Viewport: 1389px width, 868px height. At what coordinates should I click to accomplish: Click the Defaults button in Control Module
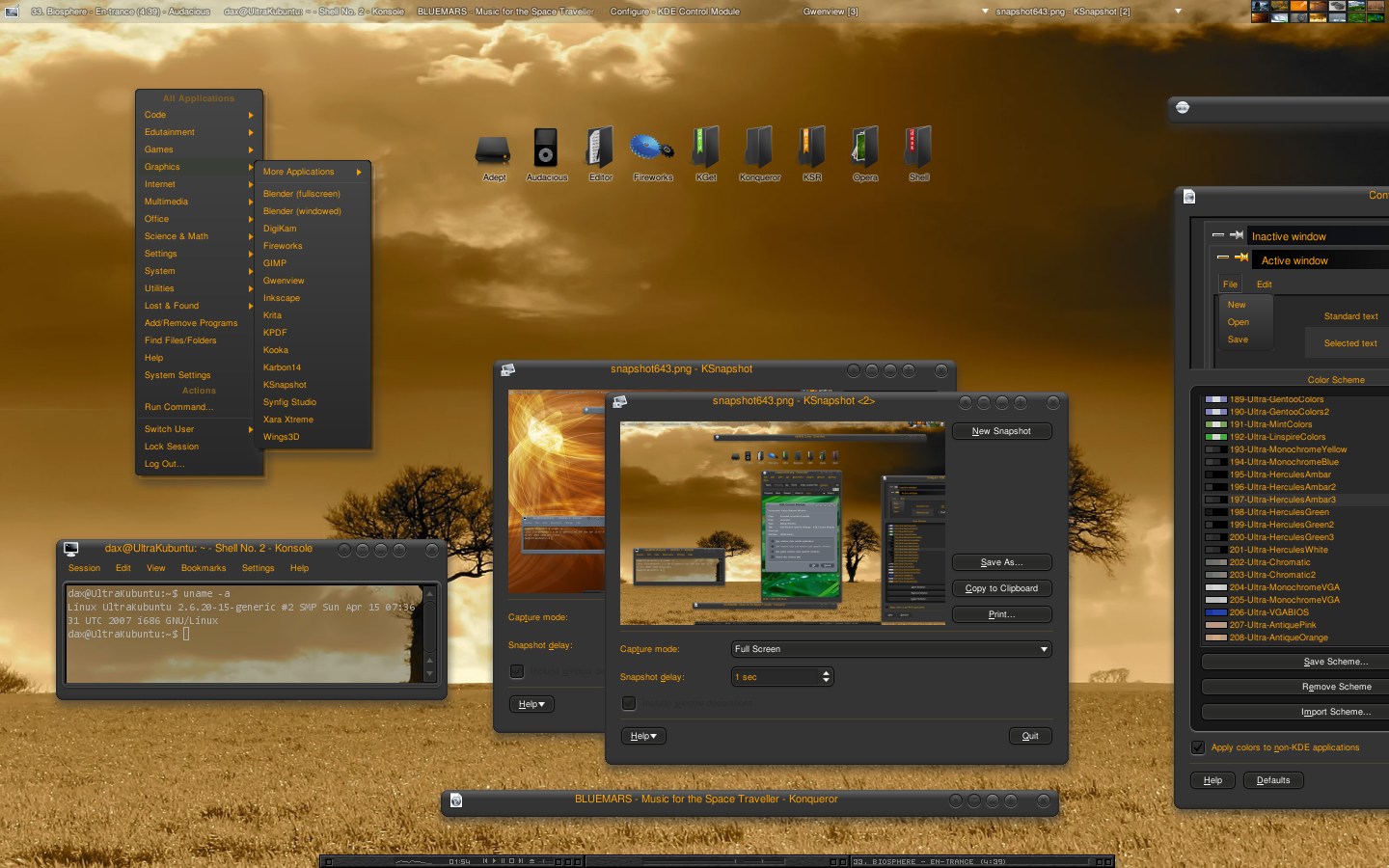(1273, 780)
